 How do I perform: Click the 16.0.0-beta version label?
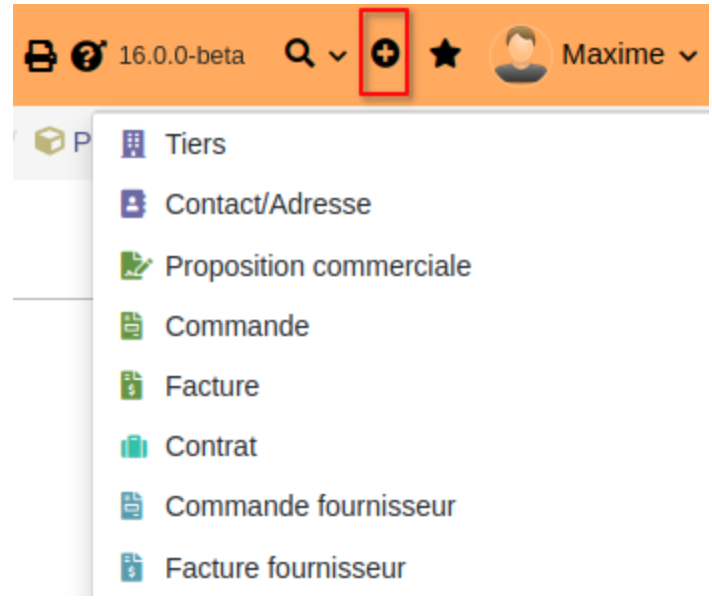click(x=182, y=56)
